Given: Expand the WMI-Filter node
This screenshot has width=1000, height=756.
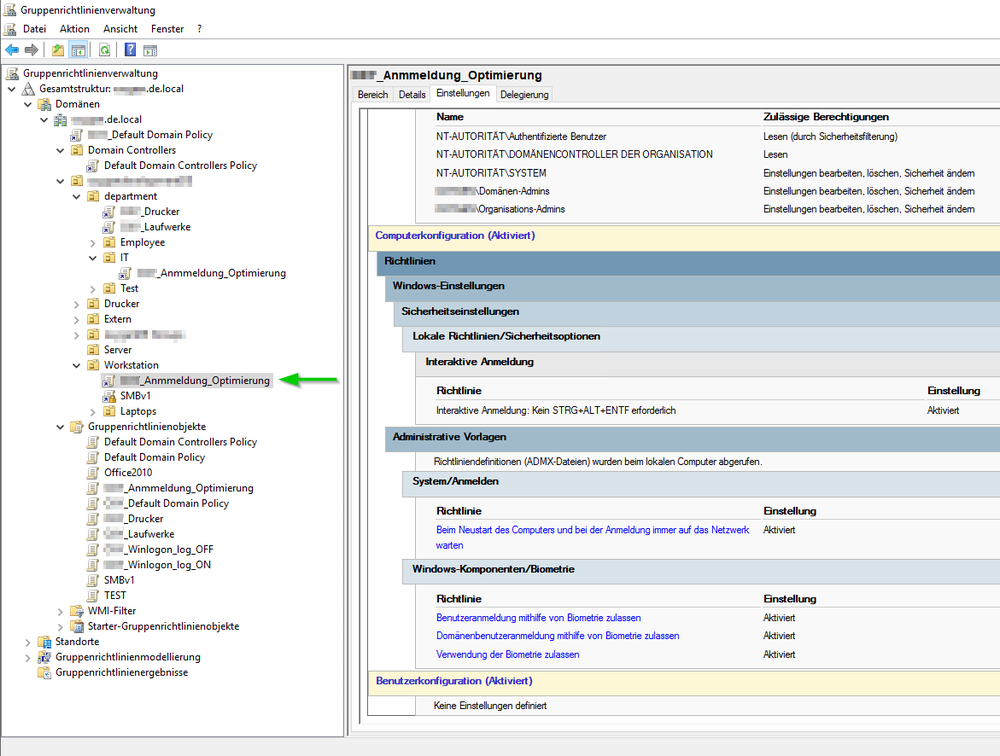Looking at the screenshot, I should 61,611.
